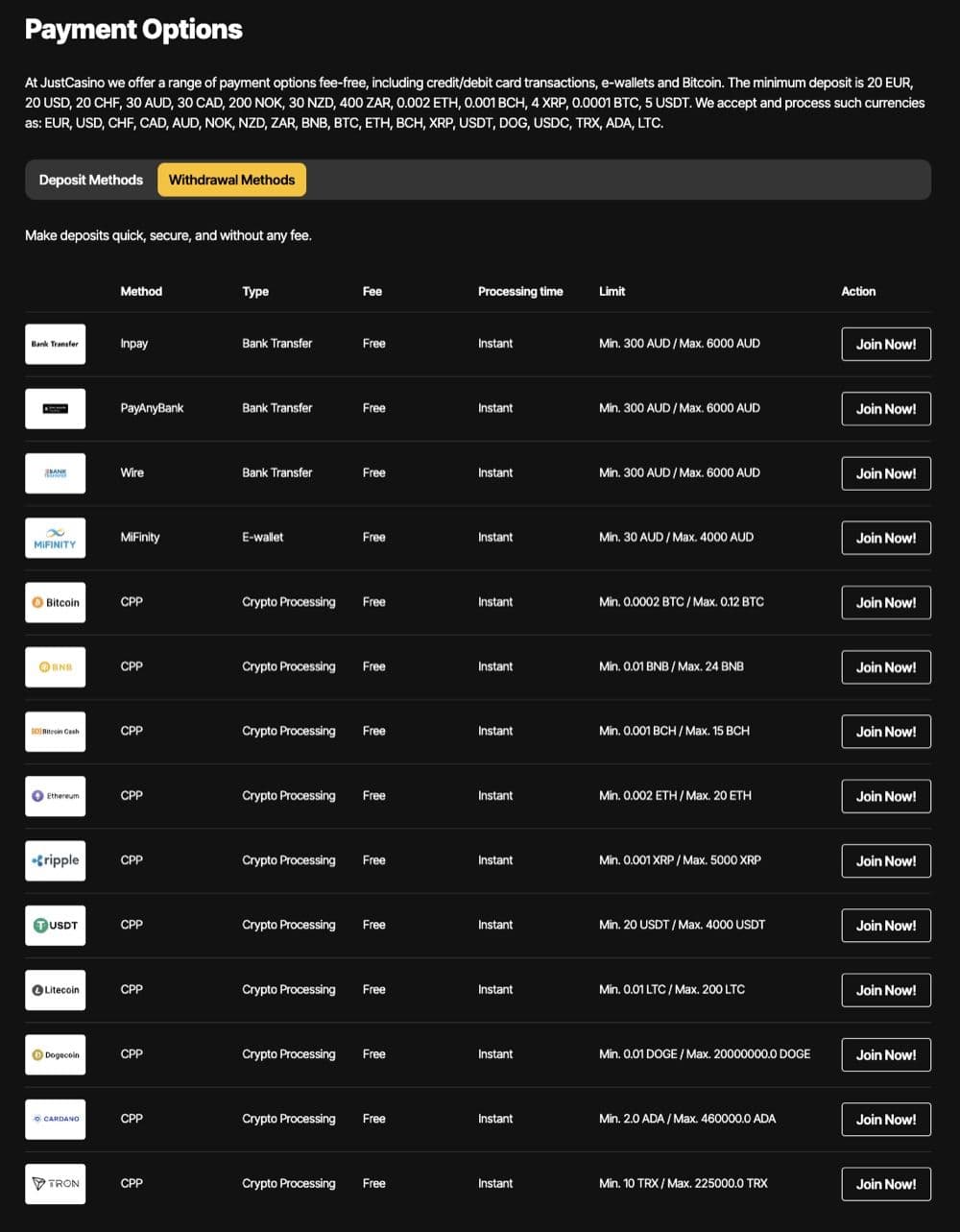This screenshot has width=960, height=1232.
Task: Click the USDT logo
Action: point(55,925)
